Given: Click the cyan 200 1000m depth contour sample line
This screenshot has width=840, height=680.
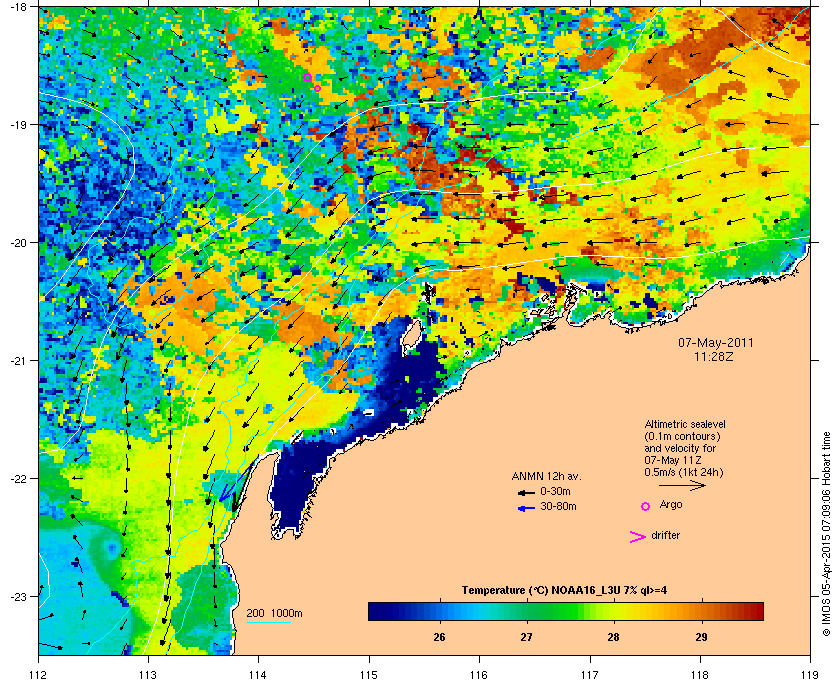Looking at the screenshot, I should click(x=269, y=623).
